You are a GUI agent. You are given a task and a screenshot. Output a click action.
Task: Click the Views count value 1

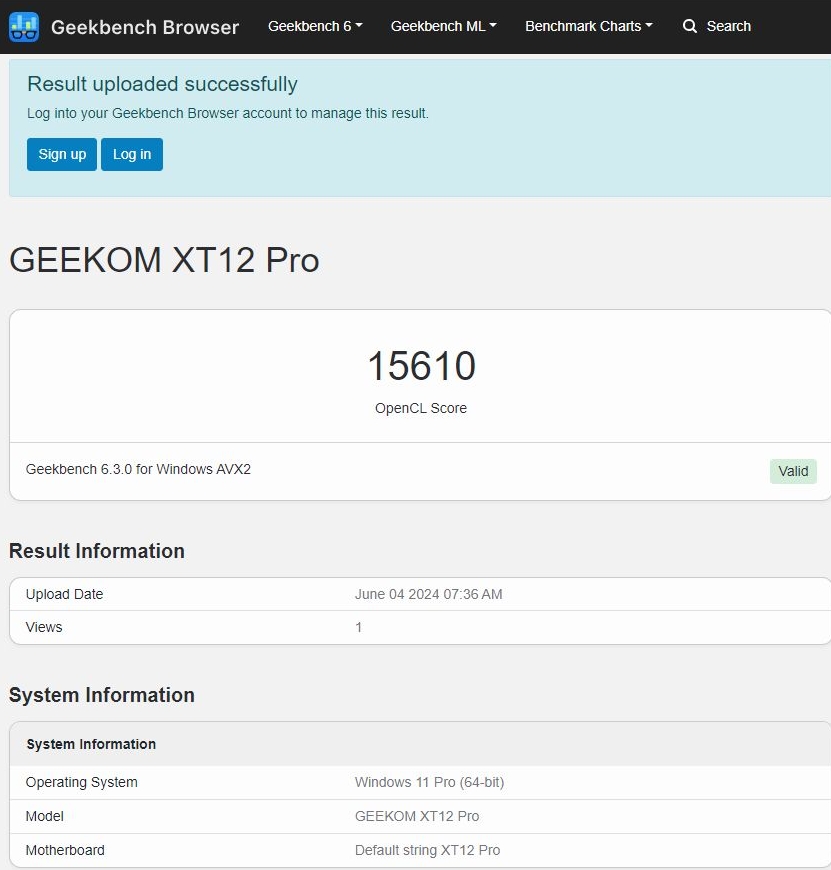click(358, 628)
